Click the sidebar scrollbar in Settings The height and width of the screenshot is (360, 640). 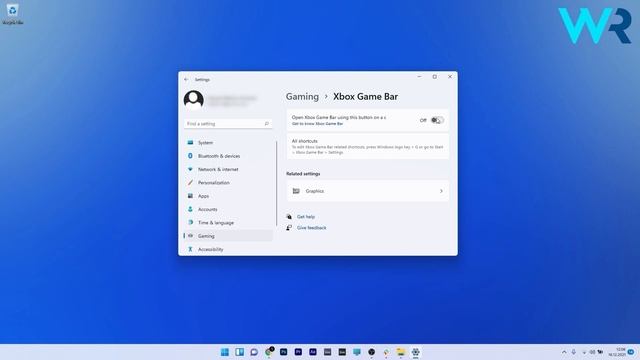click(276, 183)
